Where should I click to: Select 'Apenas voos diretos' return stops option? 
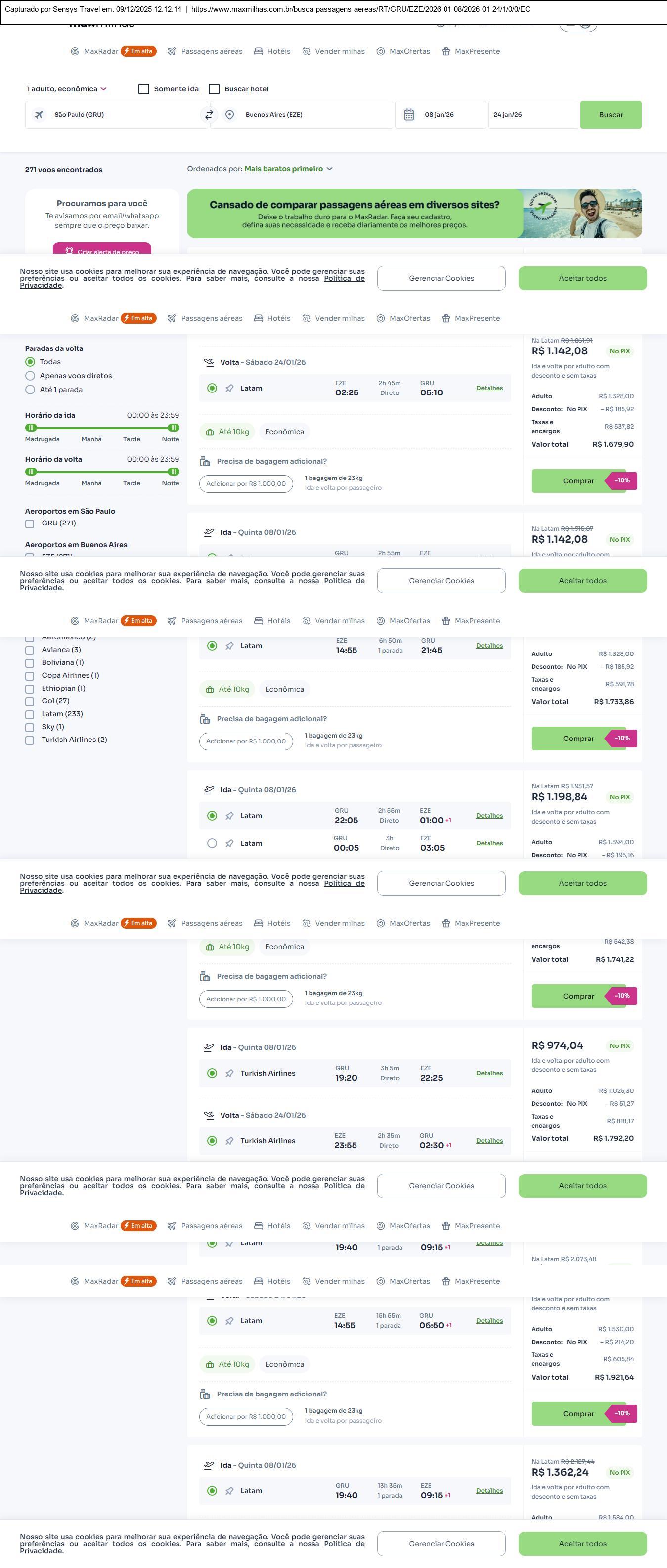(x=30, y=376)
